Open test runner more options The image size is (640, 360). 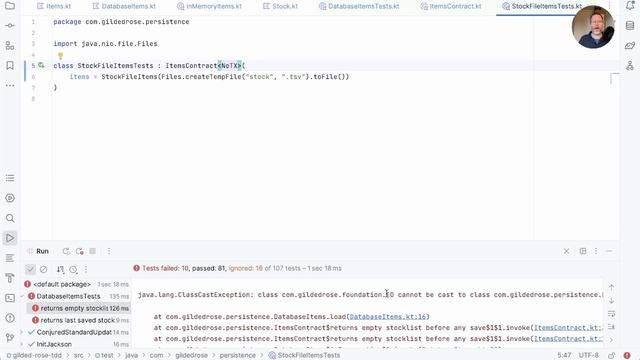pos(86,269)
